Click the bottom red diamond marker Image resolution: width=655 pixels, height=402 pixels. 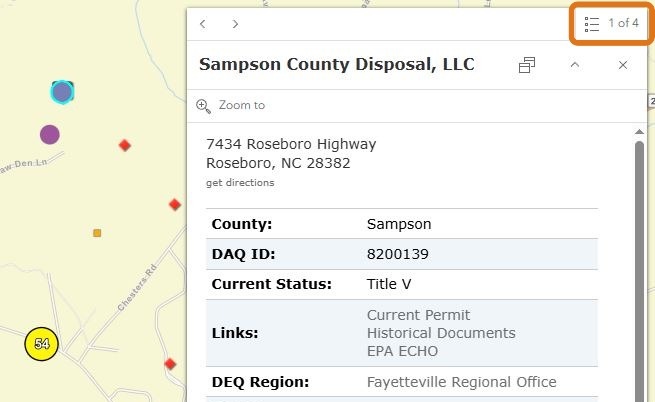[x=171, y=363]
